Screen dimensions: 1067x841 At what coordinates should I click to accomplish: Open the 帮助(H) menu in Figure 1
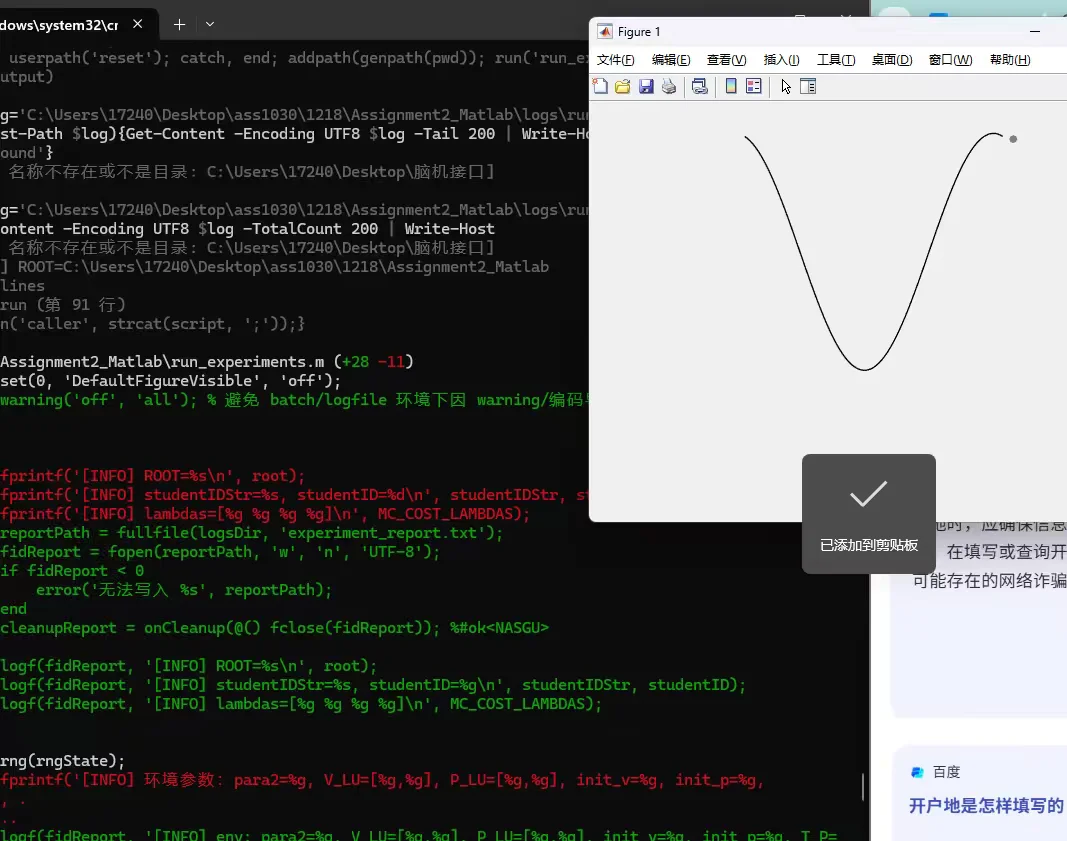[1010, 60]
